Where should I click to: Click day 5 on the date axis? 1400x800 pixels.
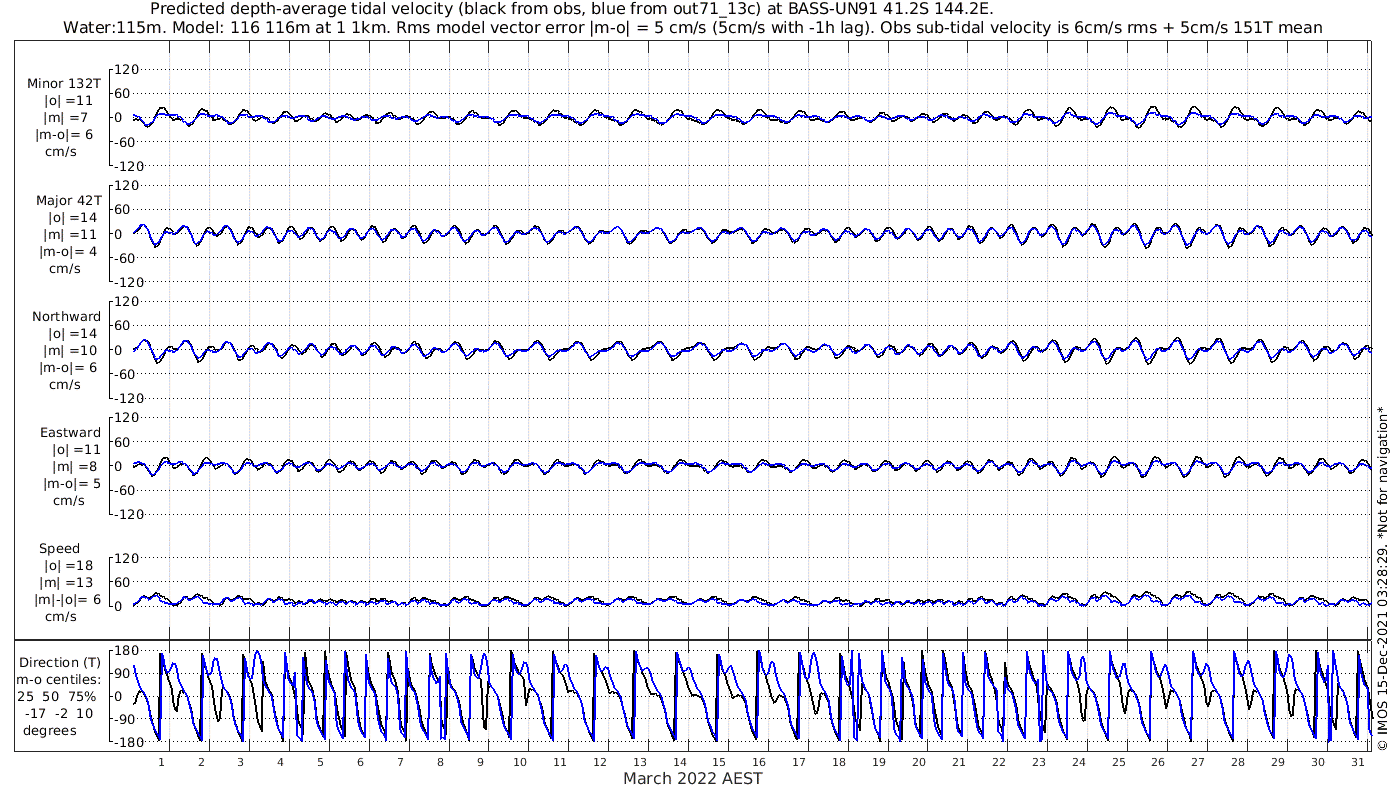pyautogui.click(x=321, y=762)
